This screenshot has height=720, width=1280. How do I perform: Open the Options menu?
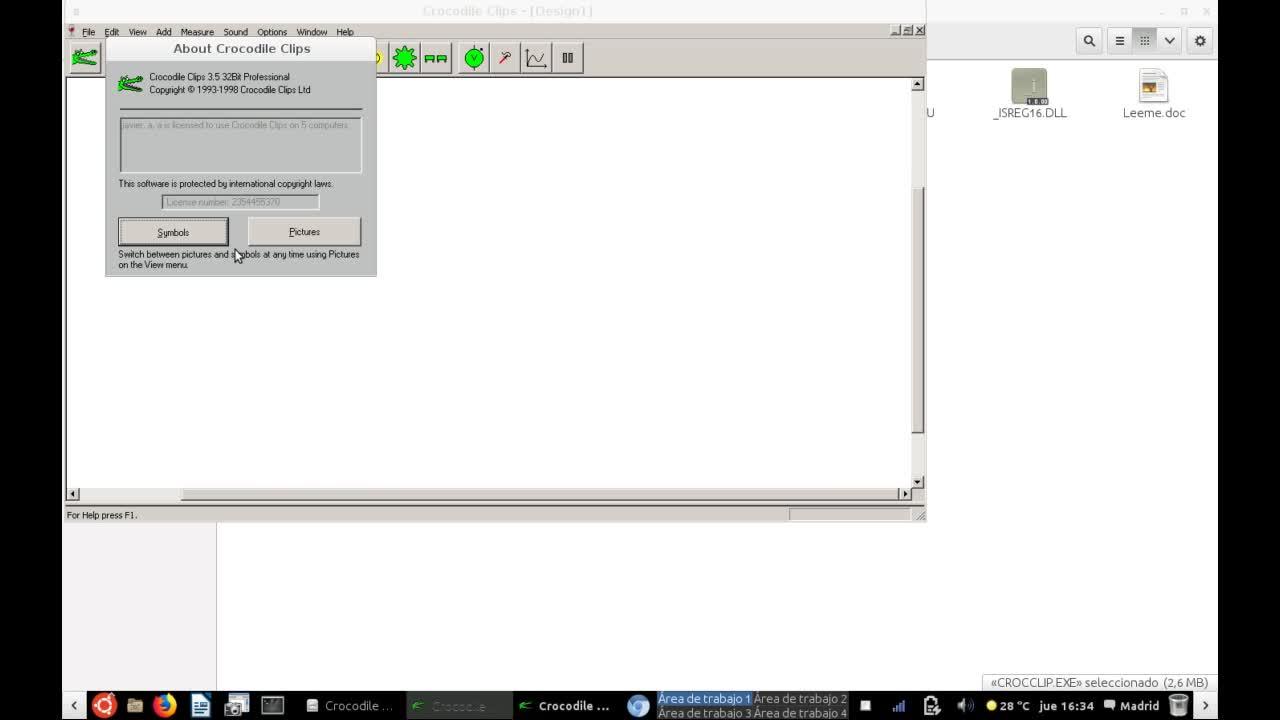tap(272, 32)
